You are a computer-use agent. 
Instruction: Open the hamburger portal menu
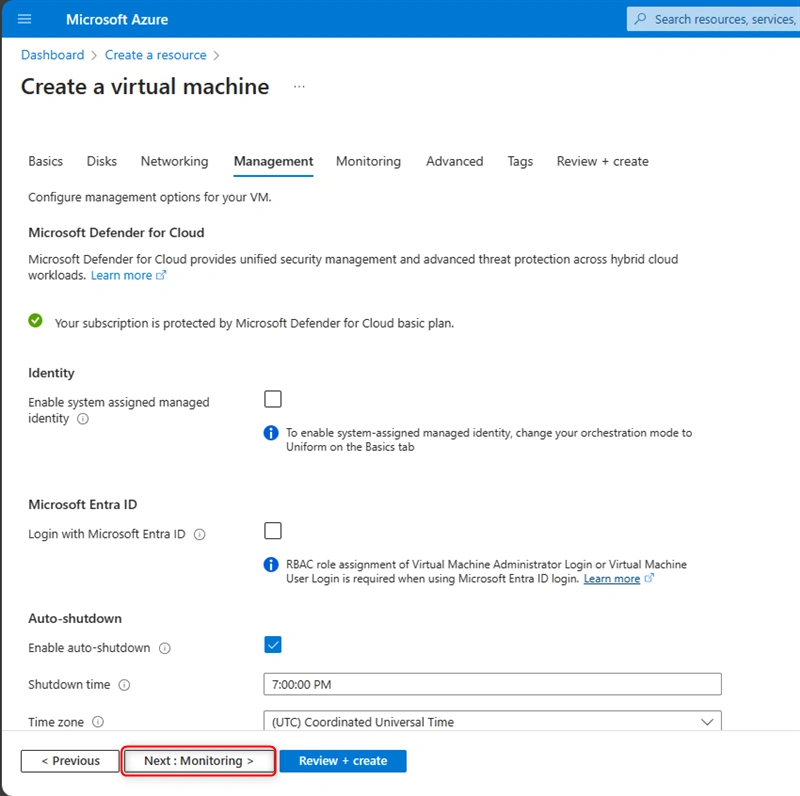coord(24,19)
